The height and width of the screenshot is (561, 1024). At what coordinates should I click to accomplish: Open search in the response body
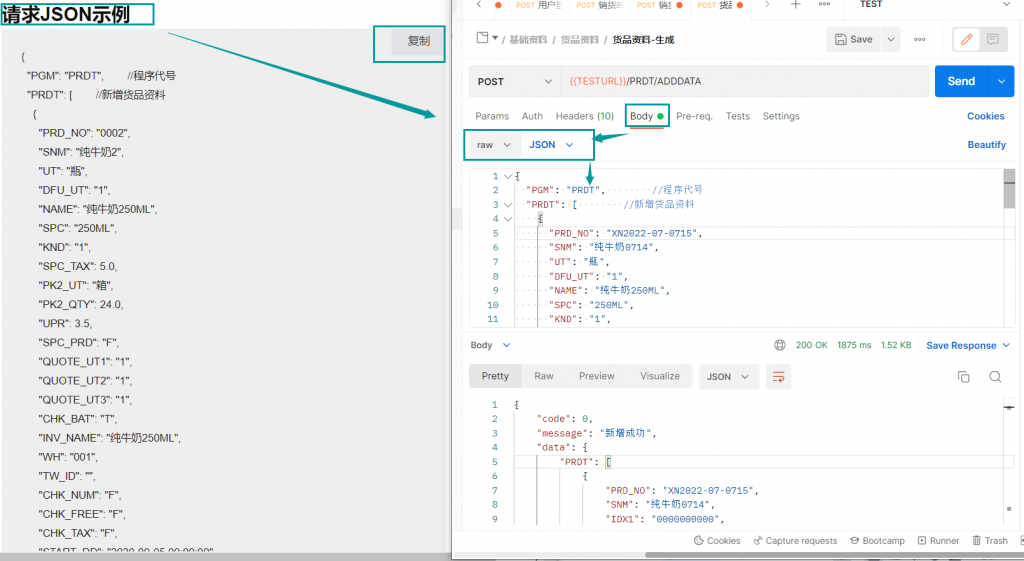[x=995, y=377]
